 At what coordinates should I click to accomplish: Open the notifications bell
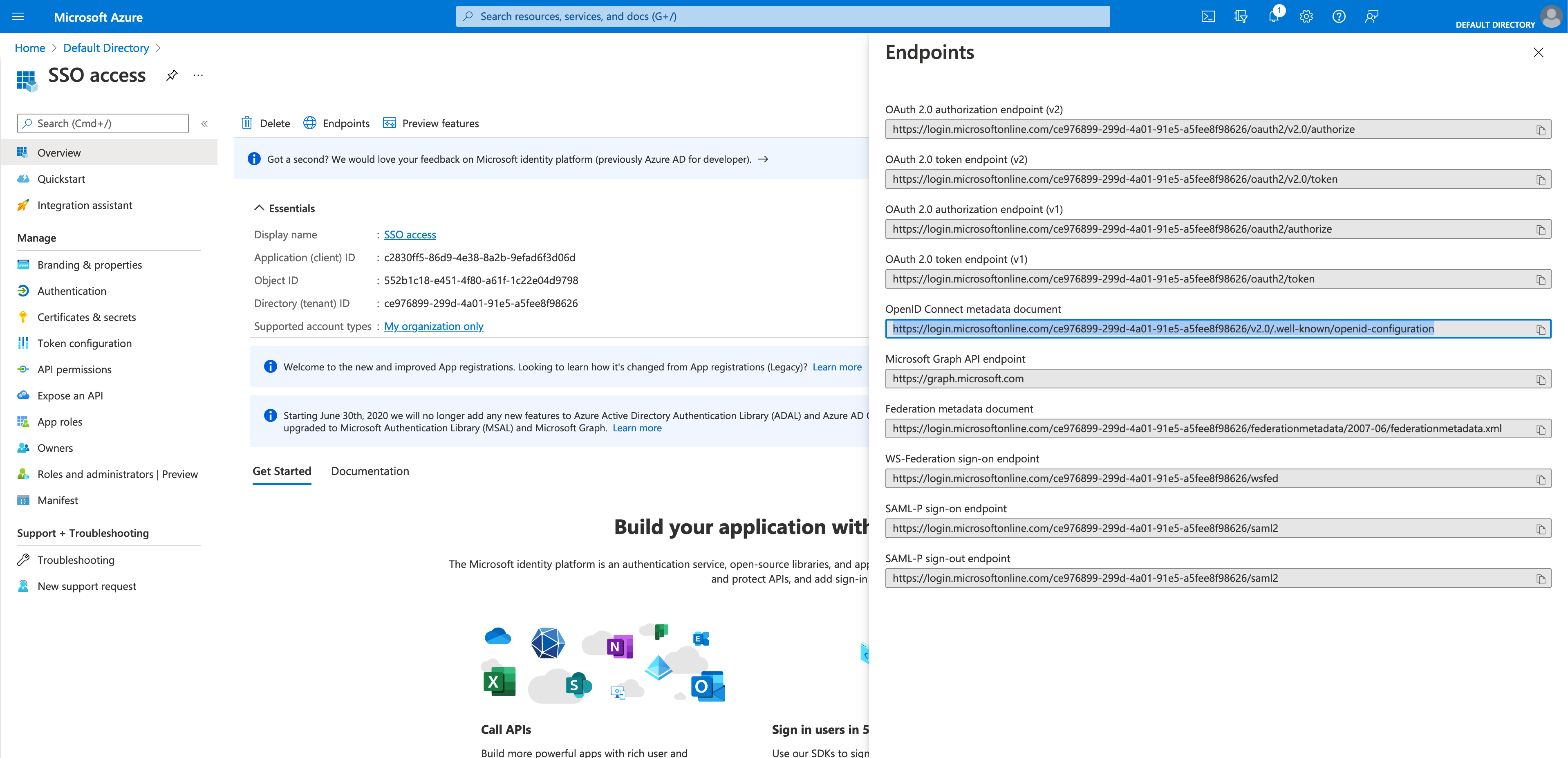[1273, 16]
